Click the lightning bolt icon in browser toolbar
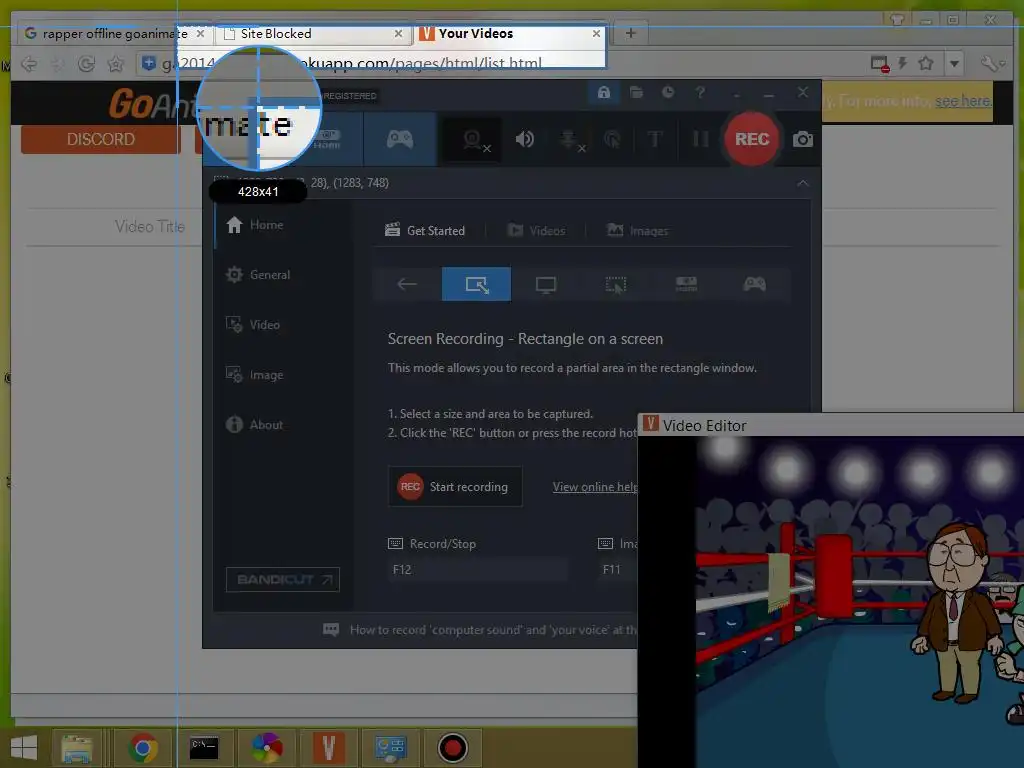This screenshot has height=768, width=1024. 903,63
